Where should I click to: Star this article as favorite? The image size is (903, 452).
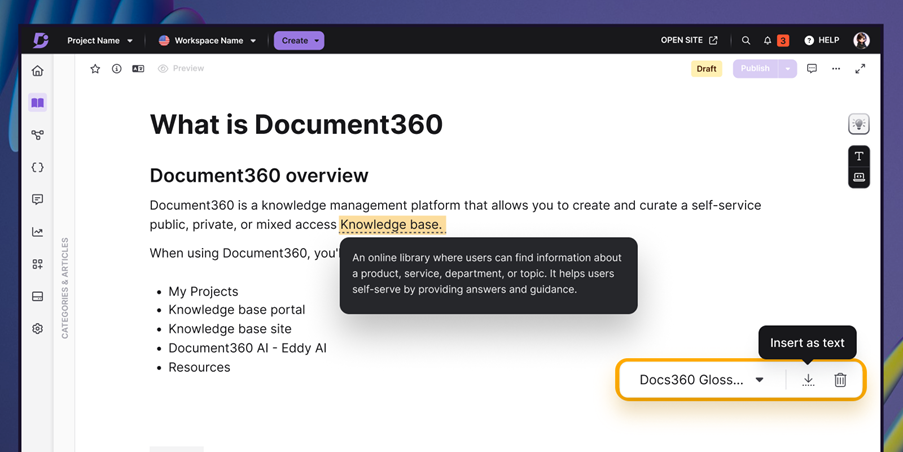(95, 69)
